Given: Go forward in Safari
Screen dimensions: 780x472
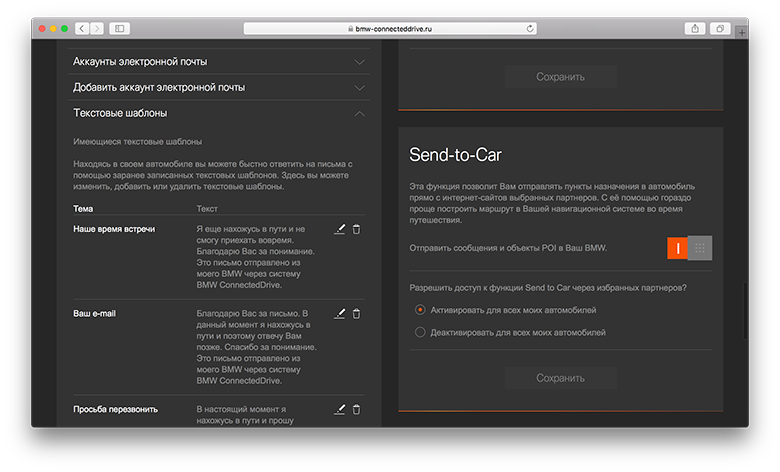Looking at the screenshot, I should pos(98,28).
